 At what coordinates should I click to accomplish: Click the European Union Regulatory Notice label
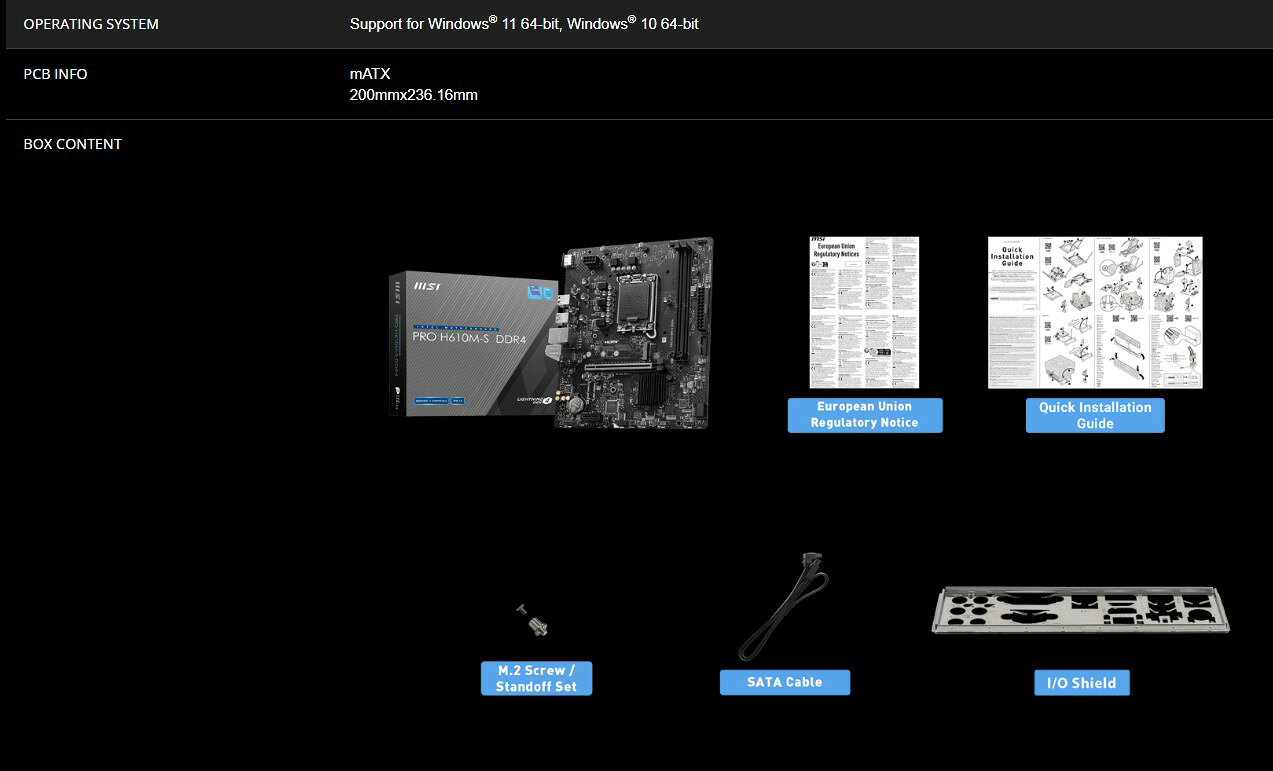(x=865, y=415)
